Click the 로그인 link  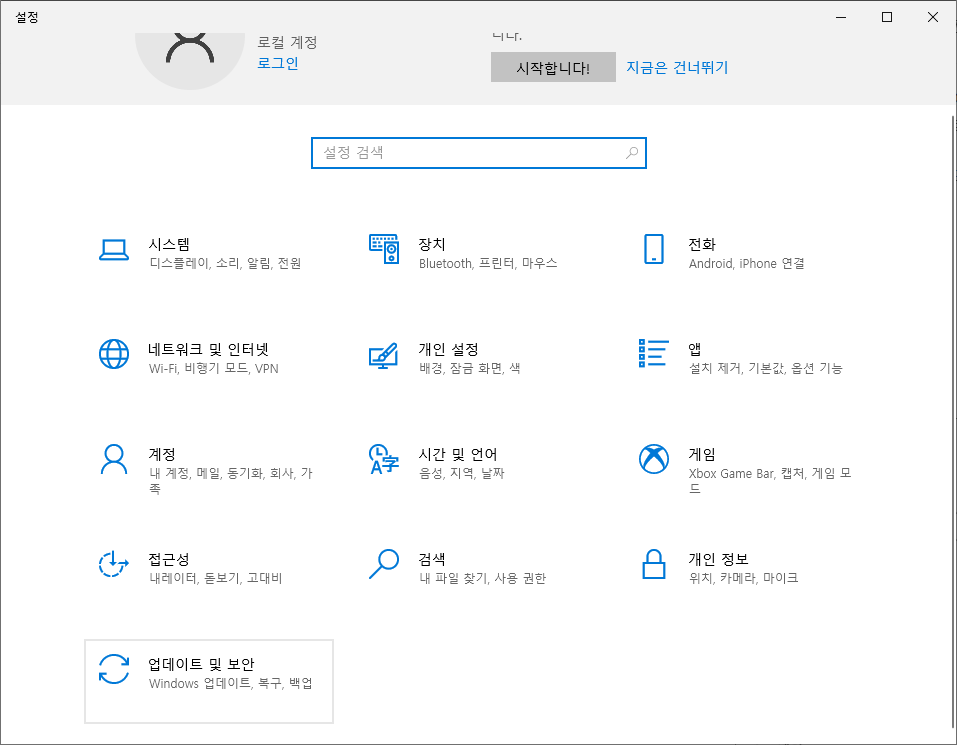278,63
